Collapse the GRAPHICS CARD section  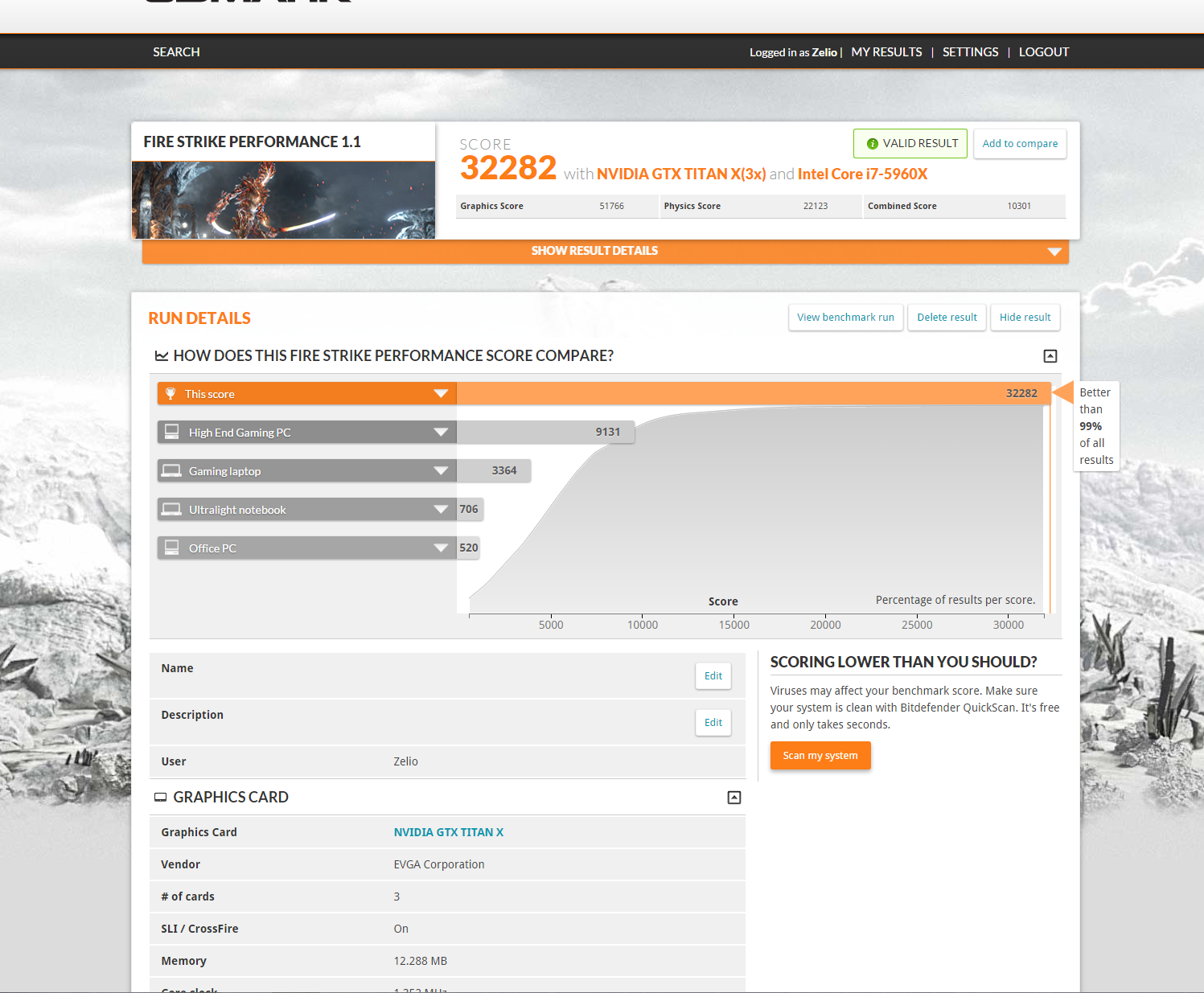coord(734,798)
